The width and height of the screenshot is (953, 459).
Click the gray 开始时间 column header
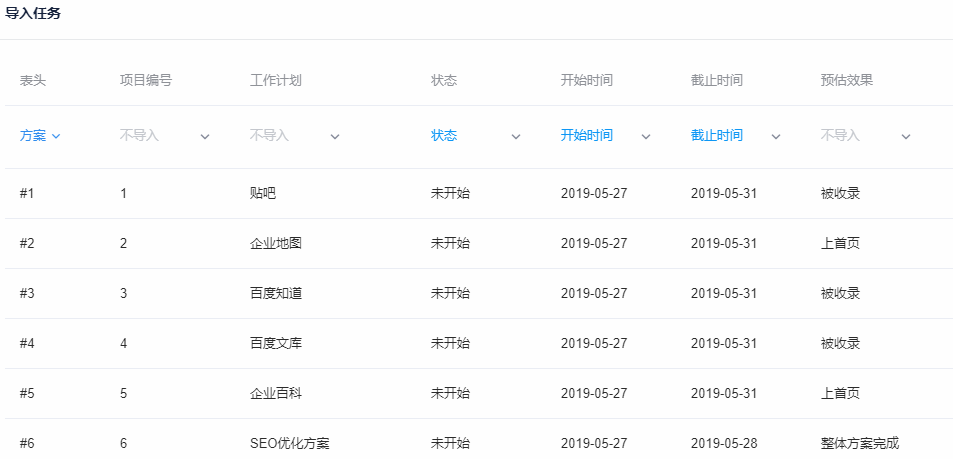pos(587,80)
